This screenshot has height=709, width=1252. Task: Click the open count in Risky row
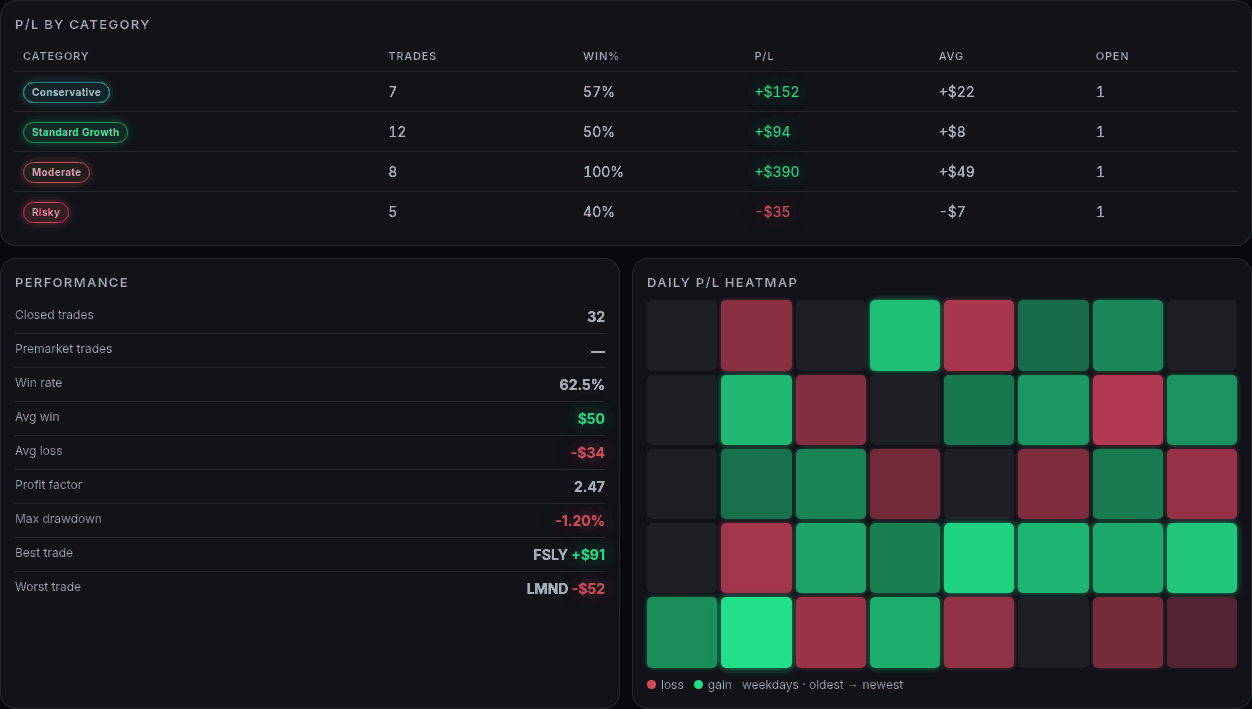click(x=1100, y=212)
